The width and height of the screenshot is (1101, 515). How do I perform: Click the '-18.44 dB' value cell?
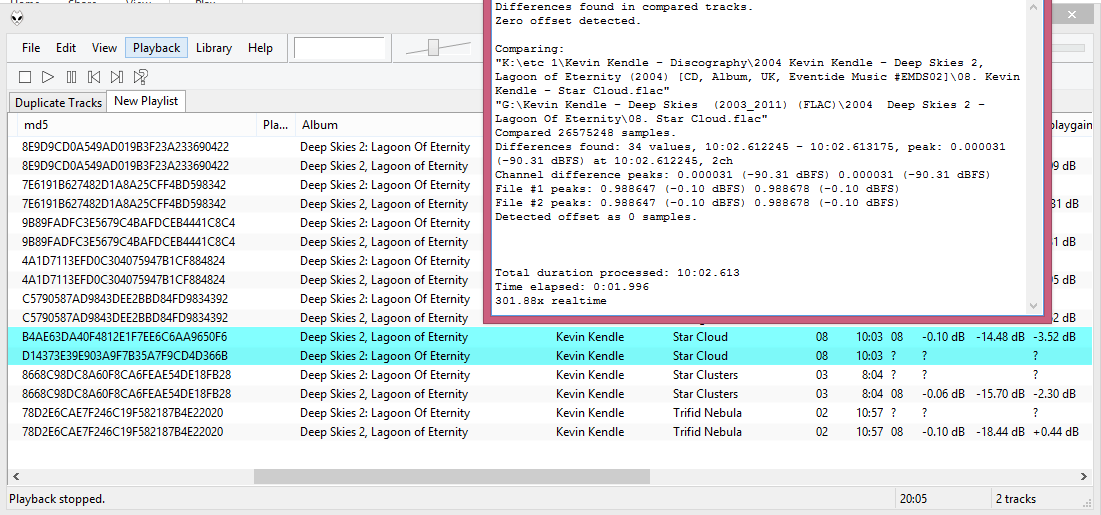pos(1000,431)
